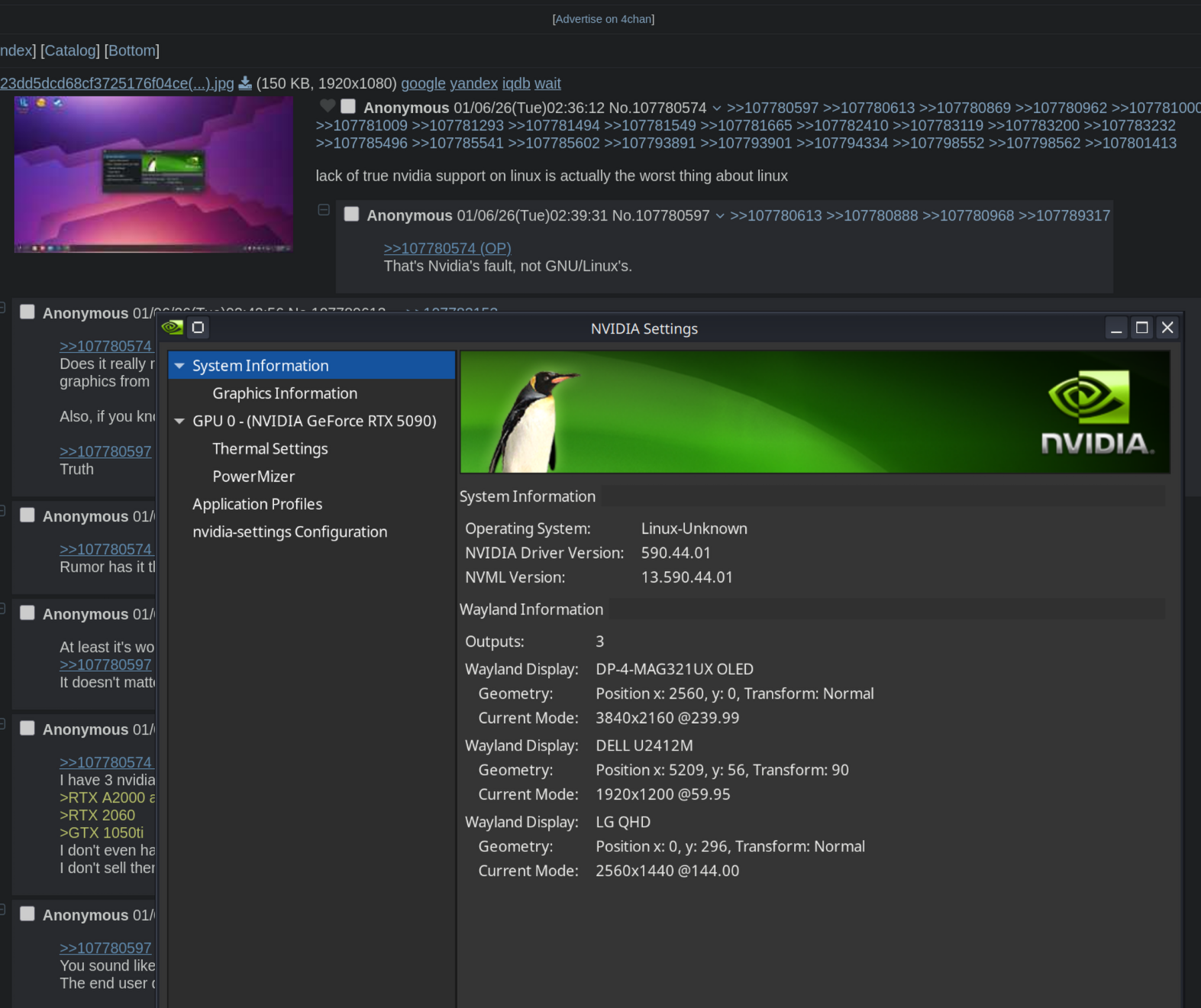Search the image with yandex link
Viewport: 1201px width, 1008px height.
coord(473,83)
